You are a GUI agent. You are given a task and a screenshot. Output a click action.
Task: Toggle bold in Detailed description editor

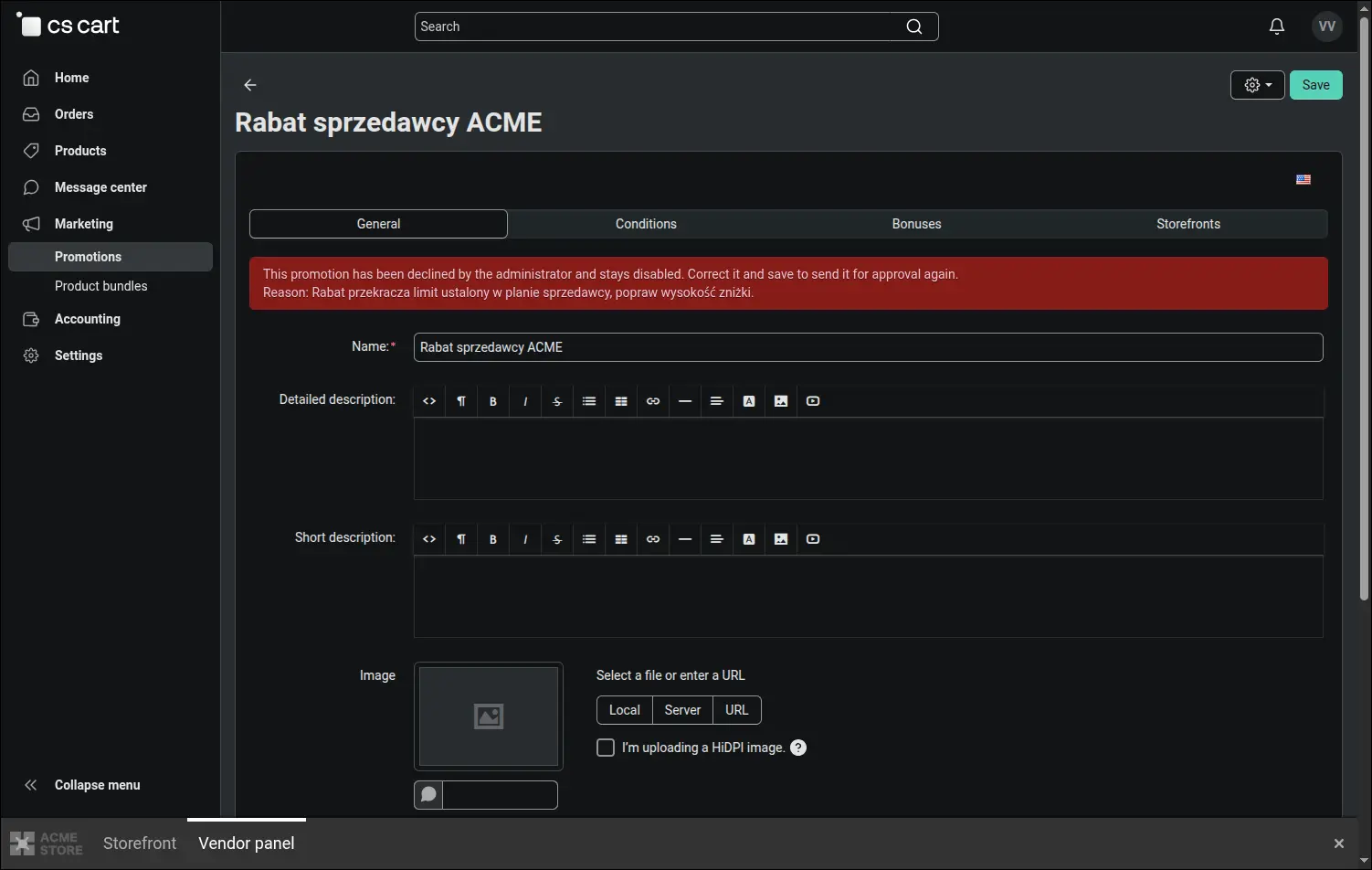pyautogui.click(x=493, y=401)
